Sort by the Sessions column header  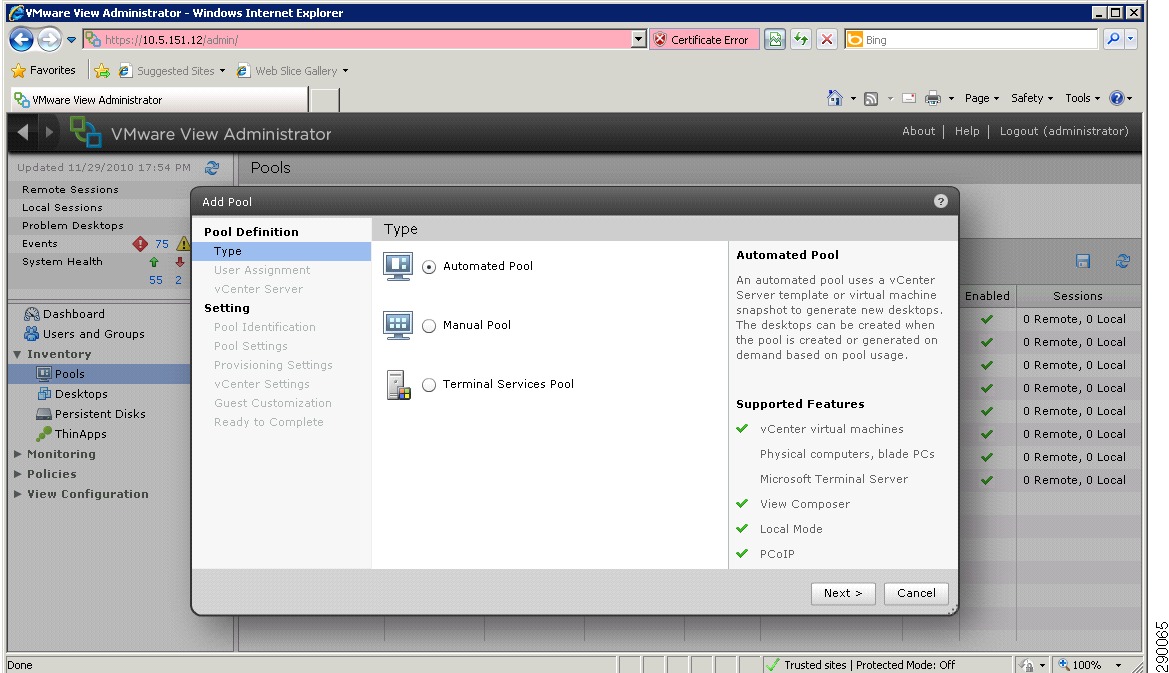coord(1077,296)
